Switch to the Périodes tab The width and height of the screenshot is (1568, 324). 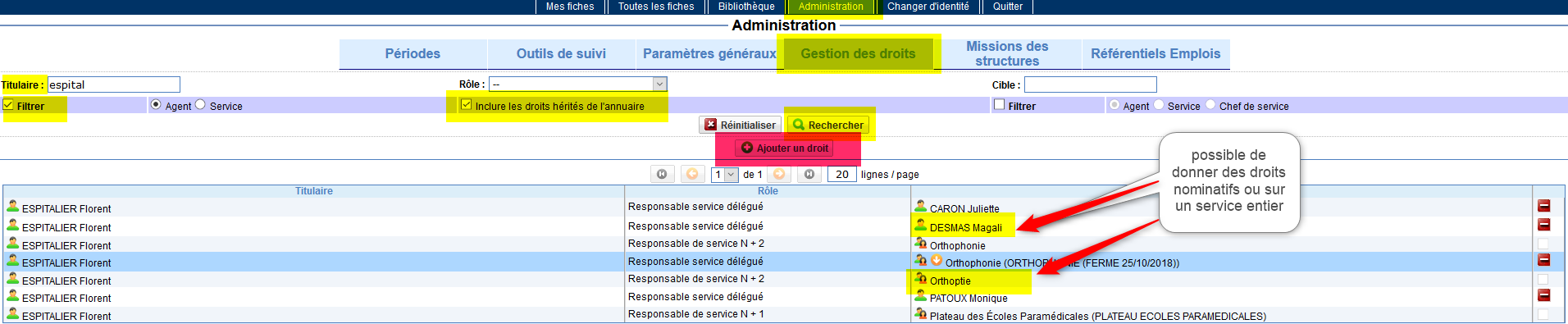click(x=413, y=54)
